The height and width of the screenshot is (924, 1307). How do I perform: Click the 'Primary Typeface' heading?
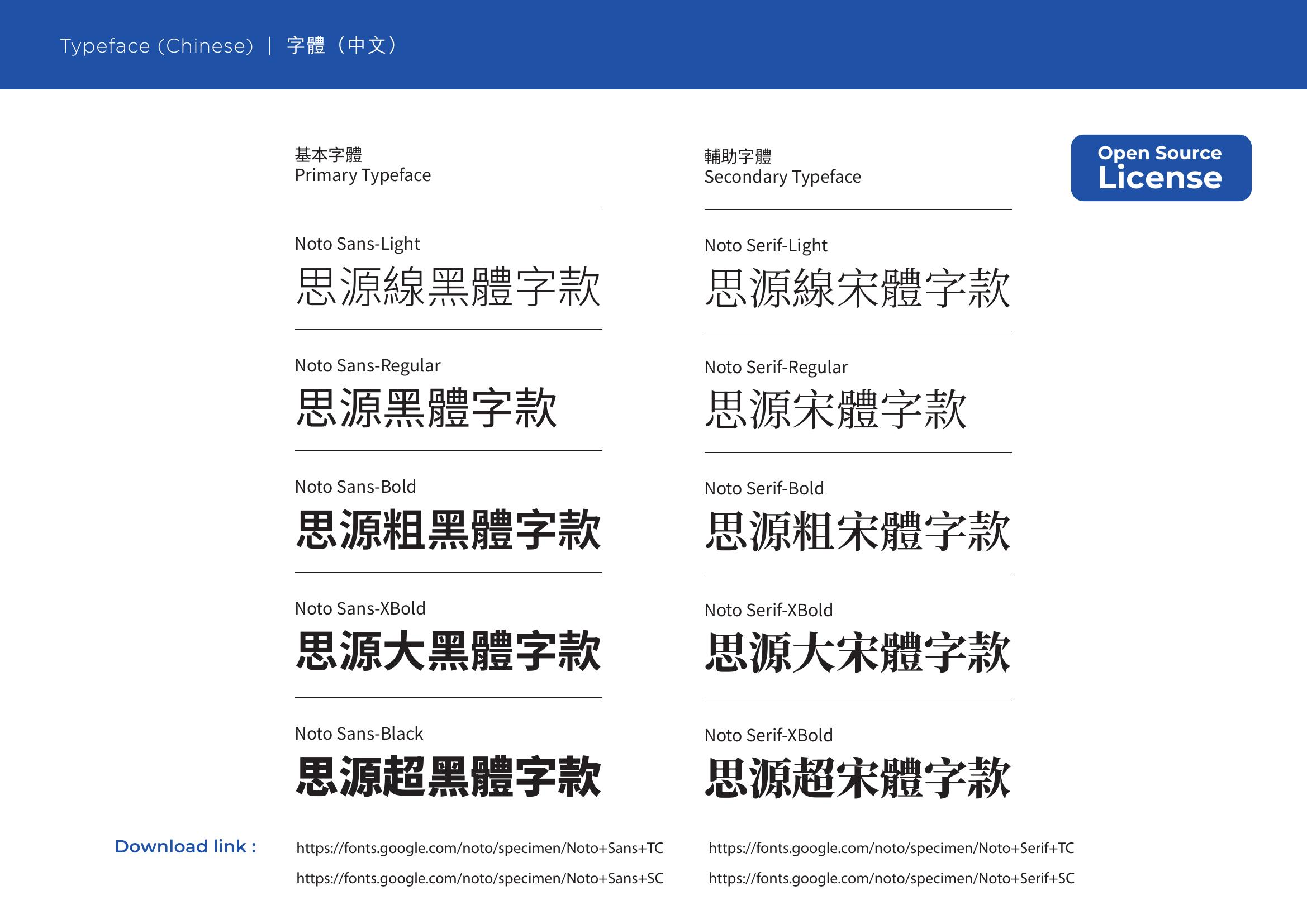click(x=363, y=175)
